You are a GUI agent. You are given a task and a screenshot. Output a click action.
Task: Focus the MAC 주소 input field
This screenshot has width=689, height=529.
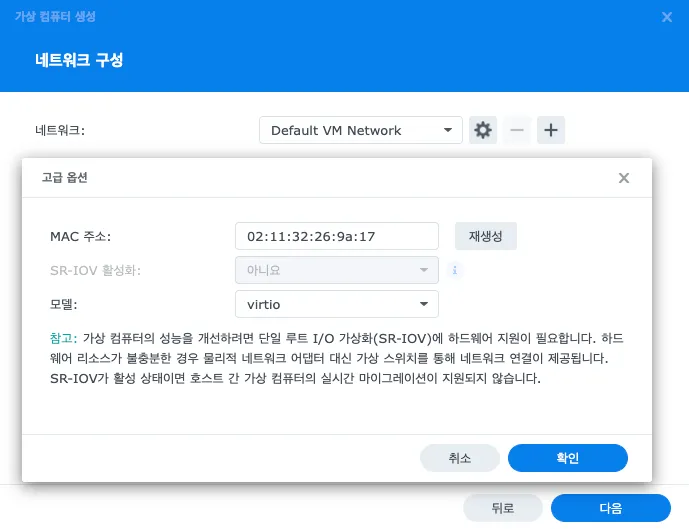[337, 236]
